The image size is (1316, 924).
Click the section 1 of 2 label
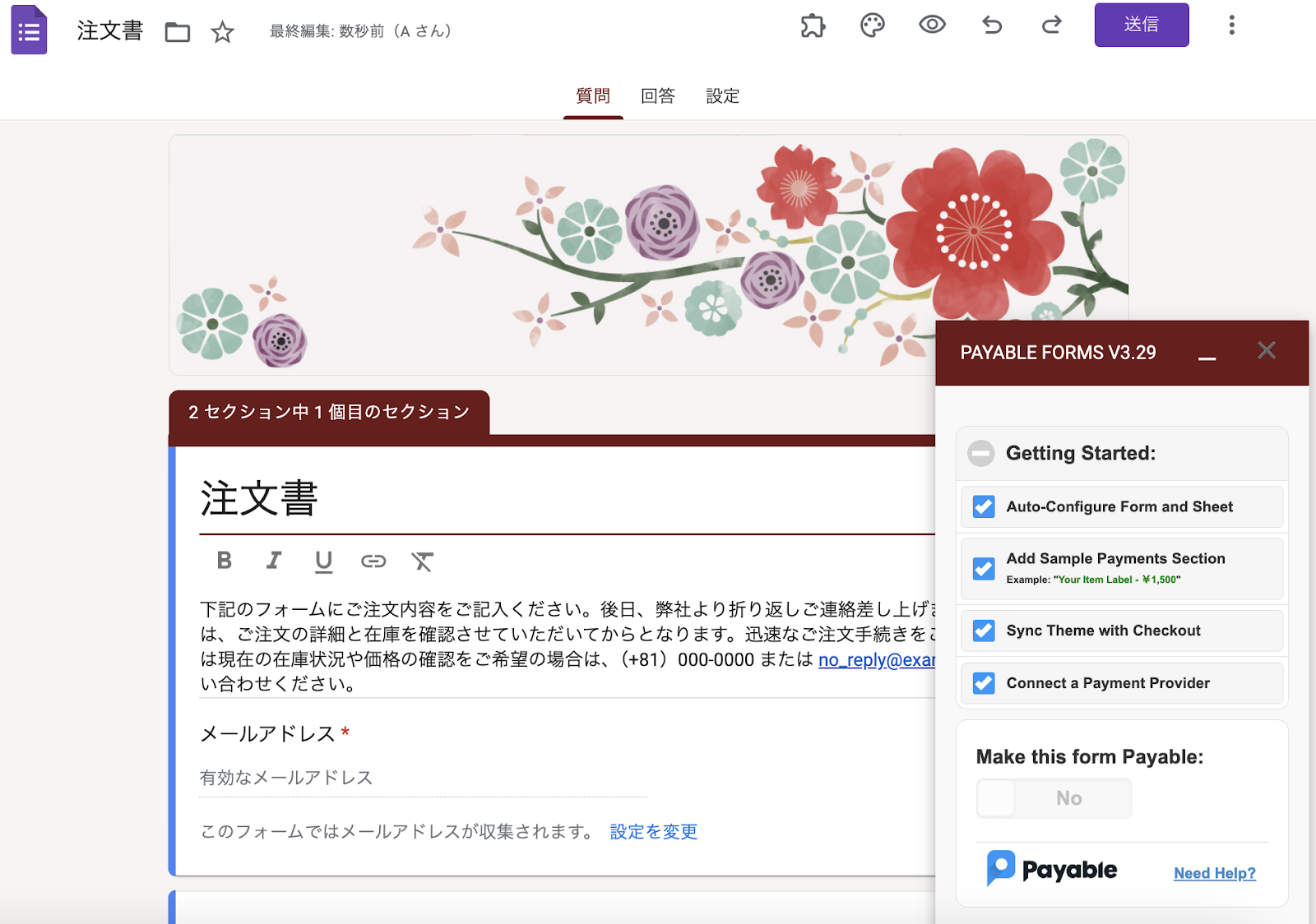[329, 412]
